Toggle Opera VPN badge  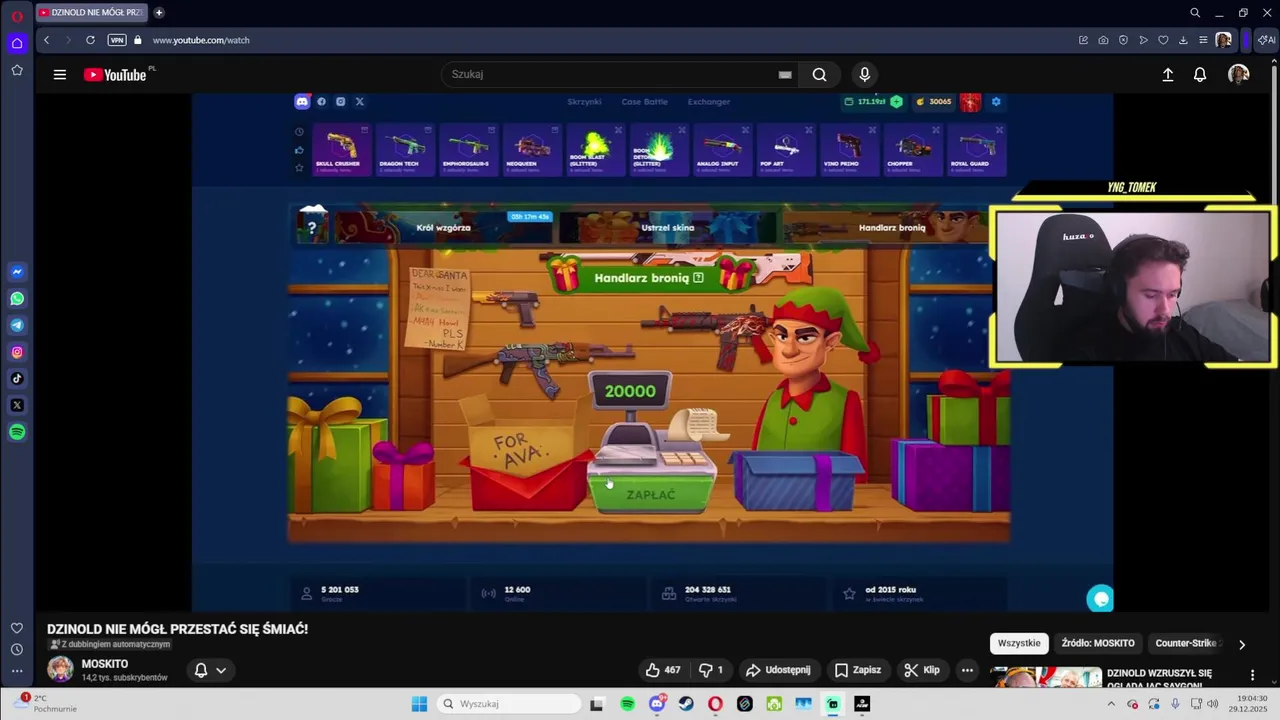tap(117, 40)
